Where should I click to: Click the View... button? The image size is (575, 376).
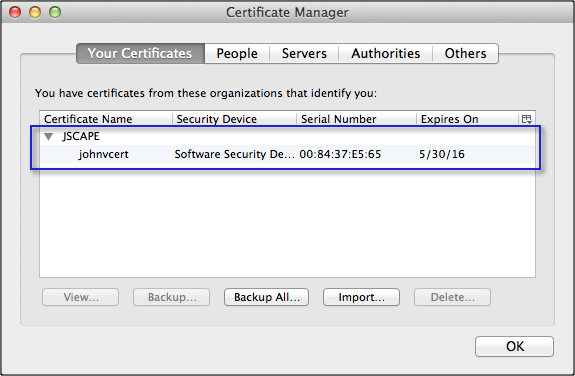pos(81,297)
